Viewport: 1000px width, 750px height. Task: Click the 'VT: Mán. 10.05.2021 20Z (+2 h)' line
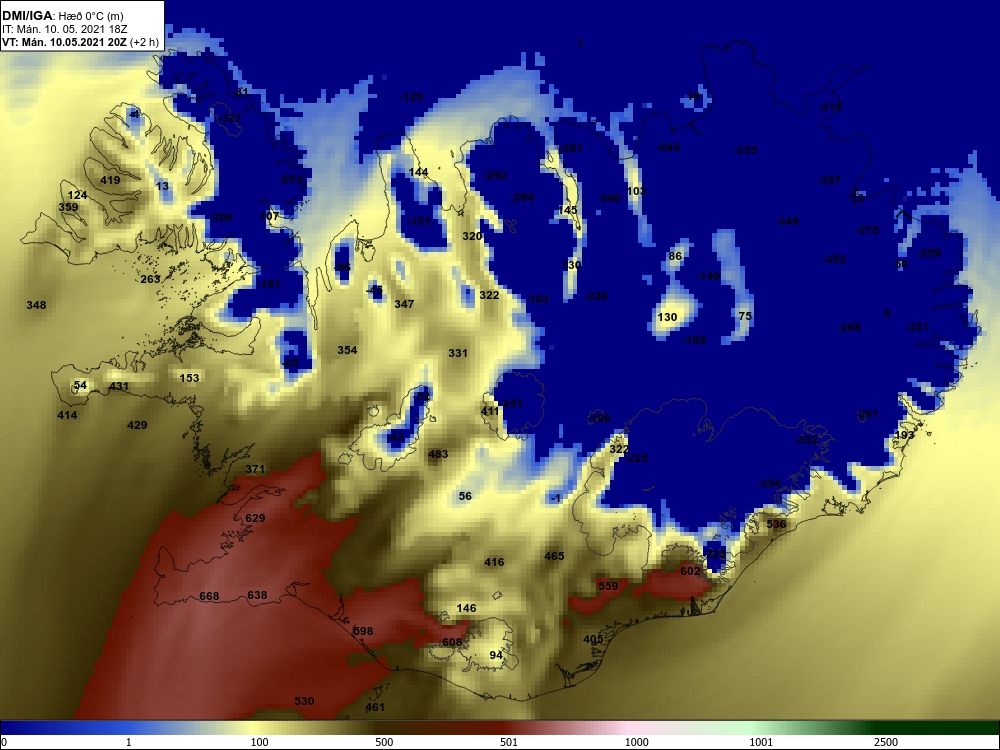tap(80, 42)
